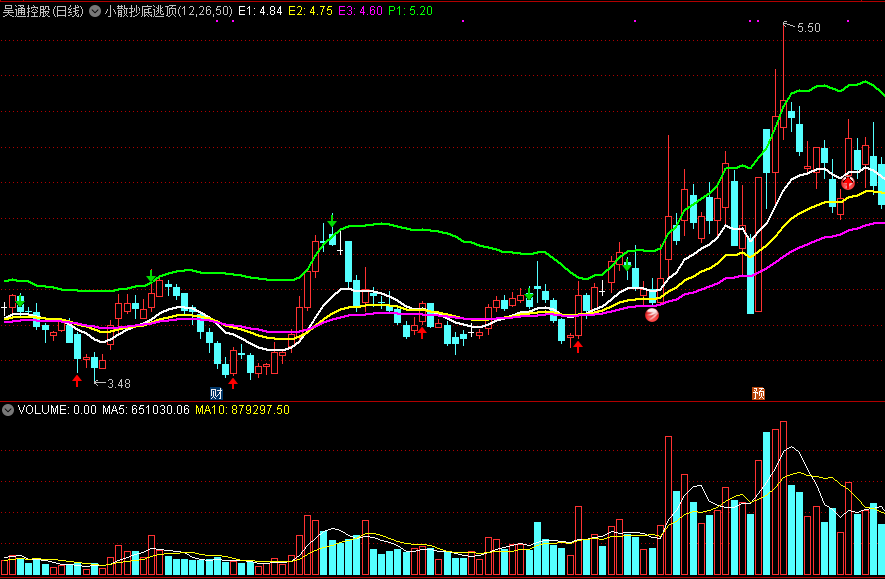Click the red buy arrow beside 3.48 label

77,381
